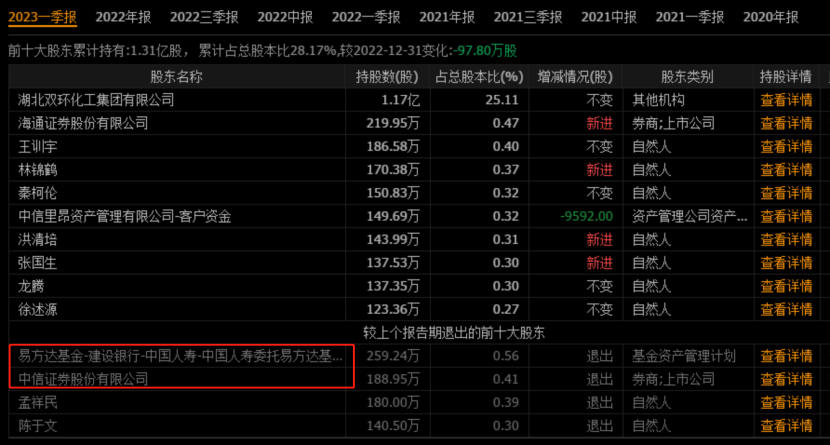The height and width of the screenshot is (445, 830).
Task: View details for shareholder 张国生
Action: 786,263
